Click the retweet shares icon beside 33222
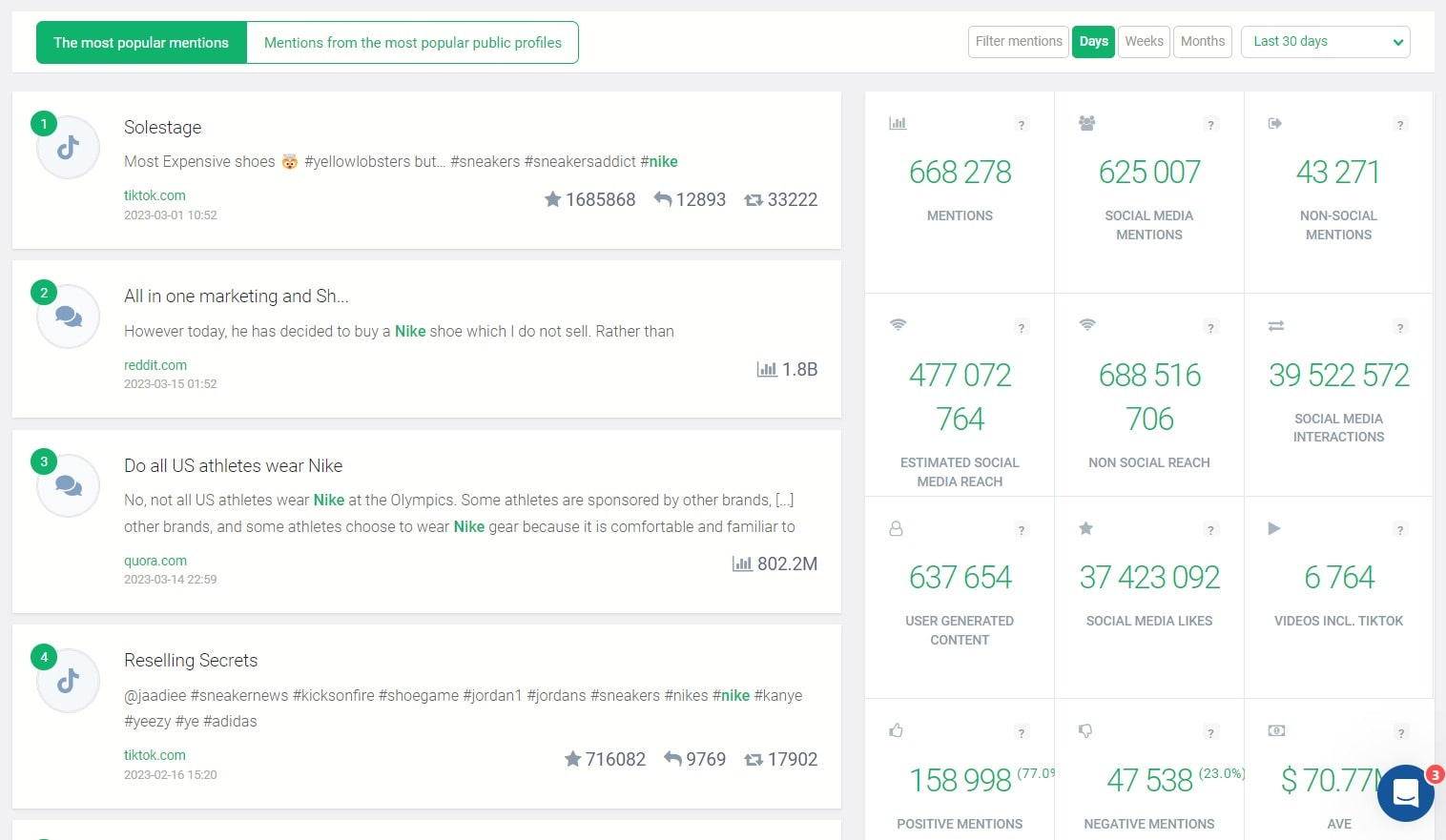This screenshot has width=1446, height=840. click(x=754, y=200)
